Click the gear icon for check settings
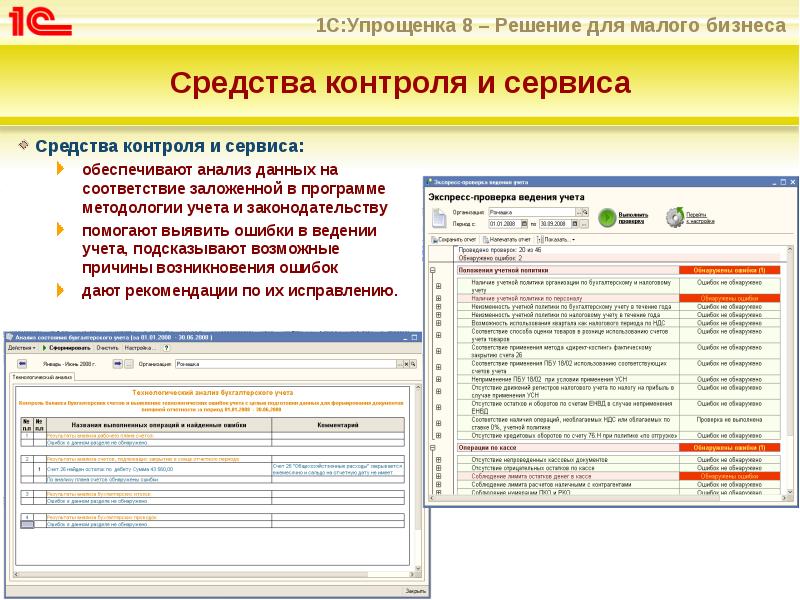The height and width of the screenshot is (600, 800). 674,217
